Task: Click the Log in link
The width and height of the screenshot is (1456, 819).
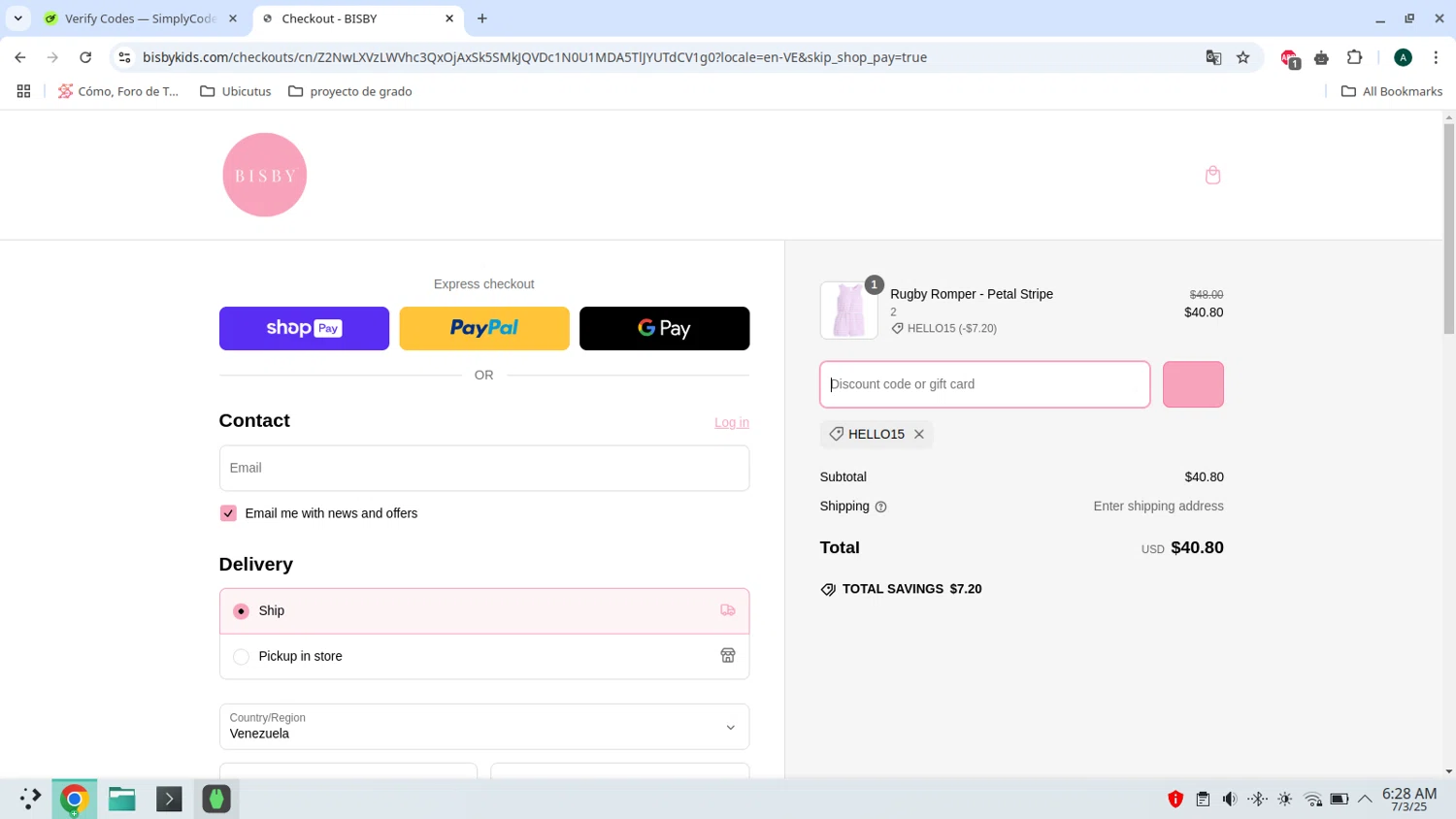Action: pos(732,422)
